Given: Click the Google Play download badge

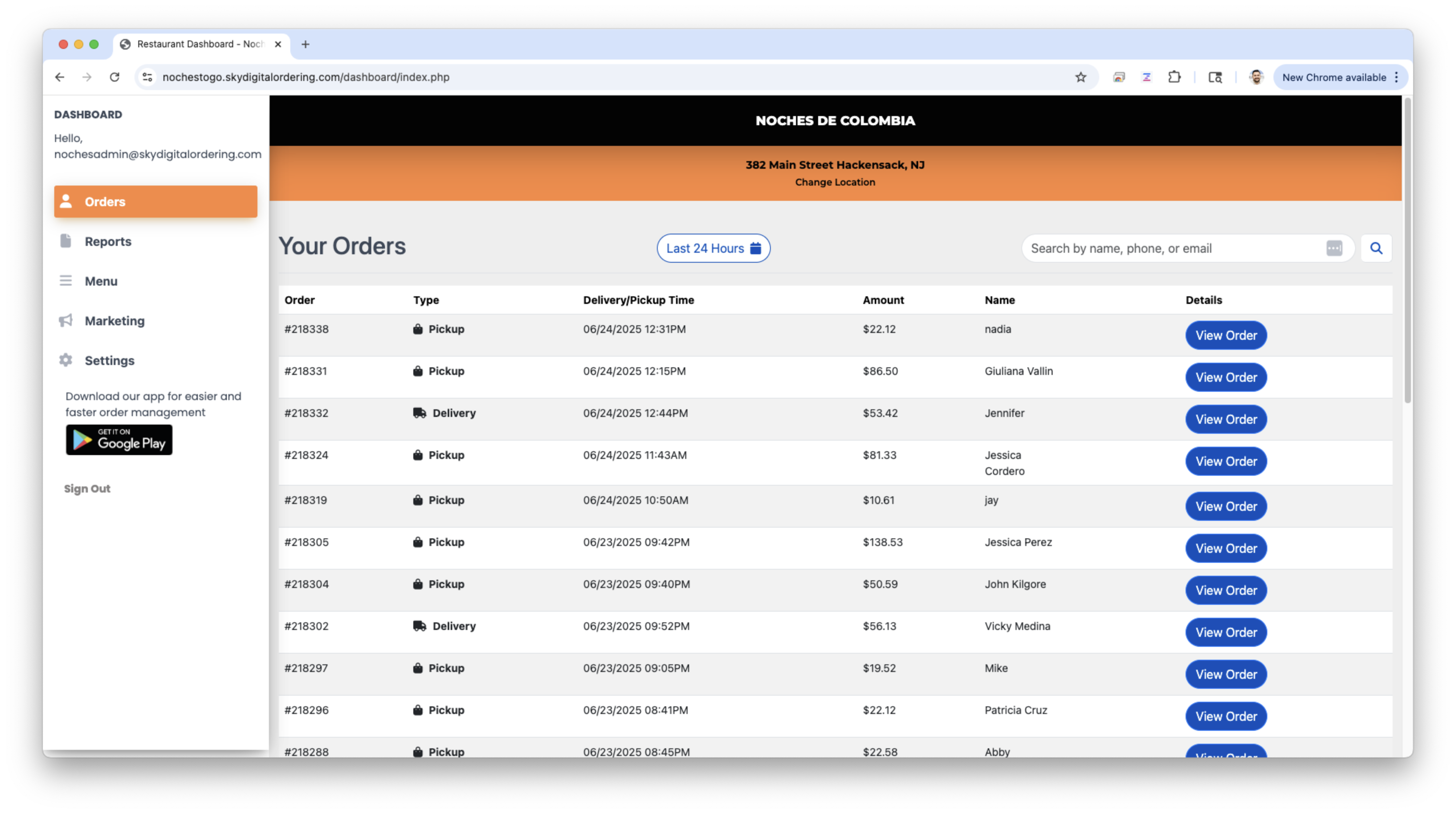Looking at the screenshot, I should [x=119, y=439].
